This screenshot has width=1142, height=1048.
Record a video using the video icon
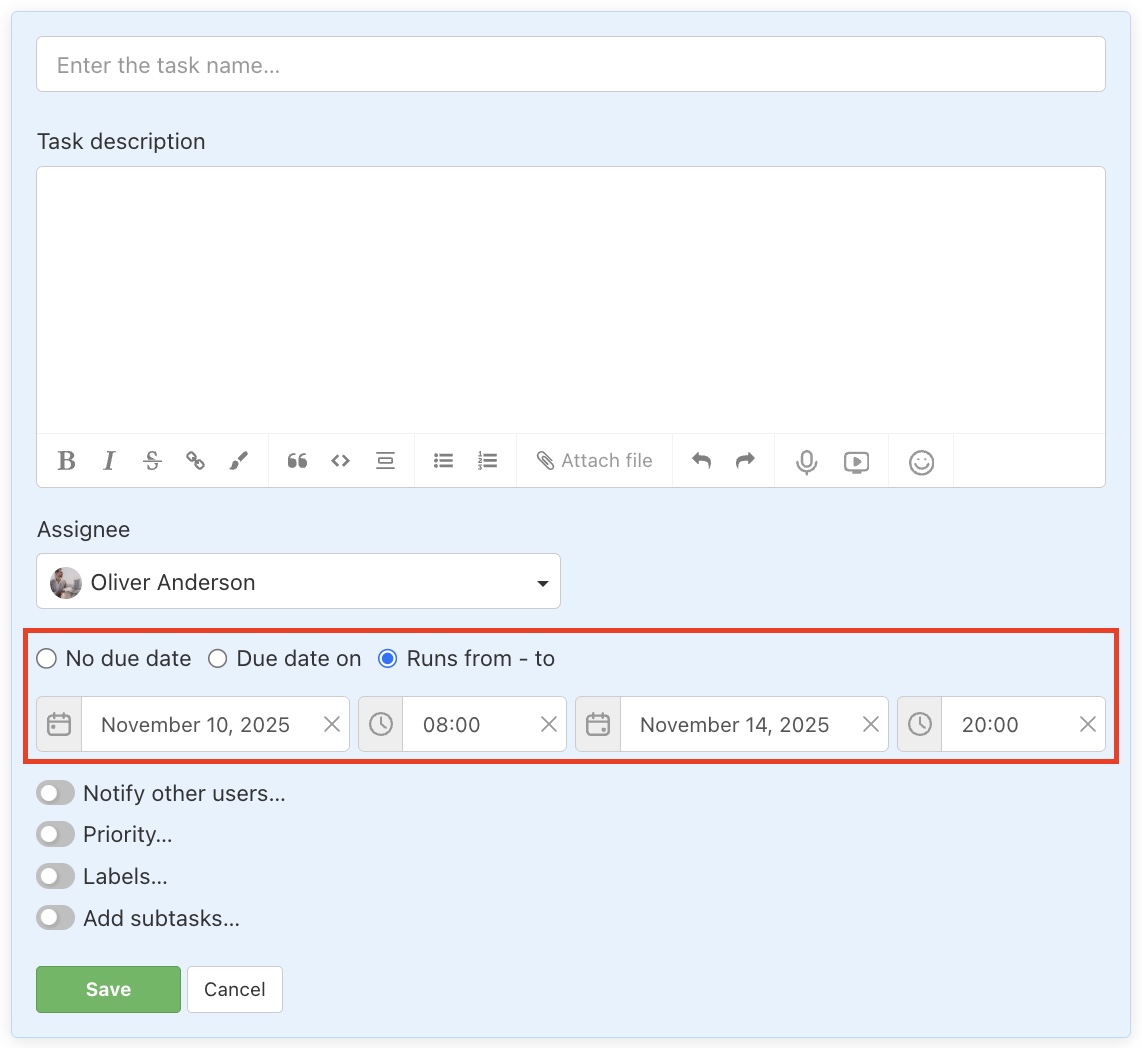(856, 461)
